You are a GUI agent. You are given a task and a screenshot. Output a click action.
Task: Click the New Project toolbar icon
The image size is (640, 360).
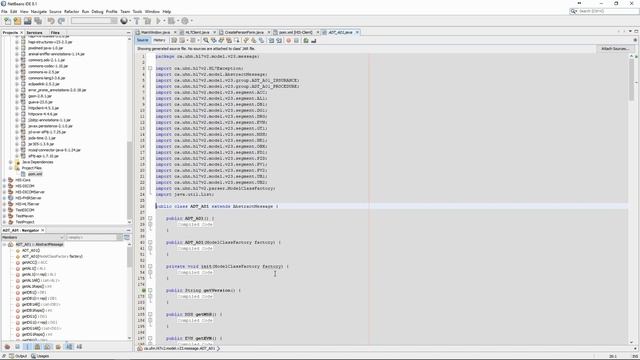17,21
